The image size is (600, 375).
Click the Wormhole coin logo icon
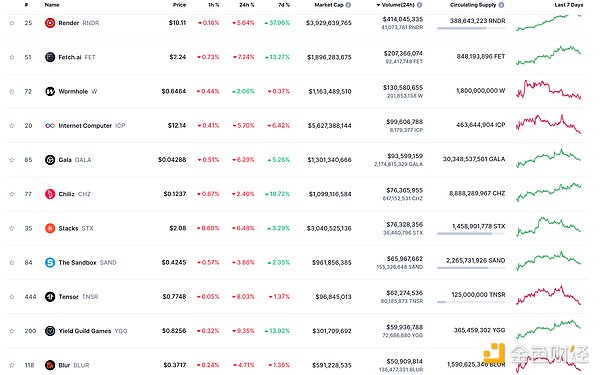click(x=50, y=91)
